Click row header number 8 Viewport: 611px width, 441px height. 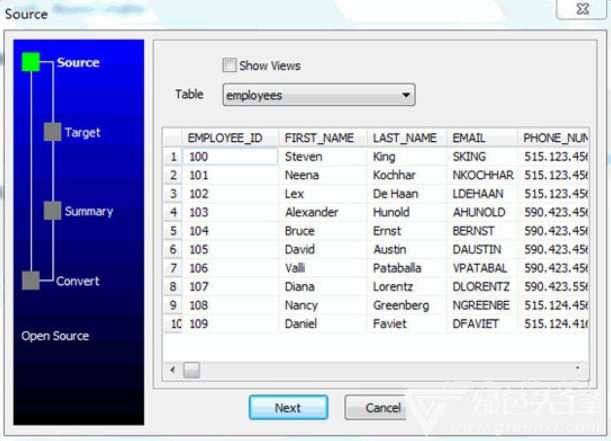point(173,287)
